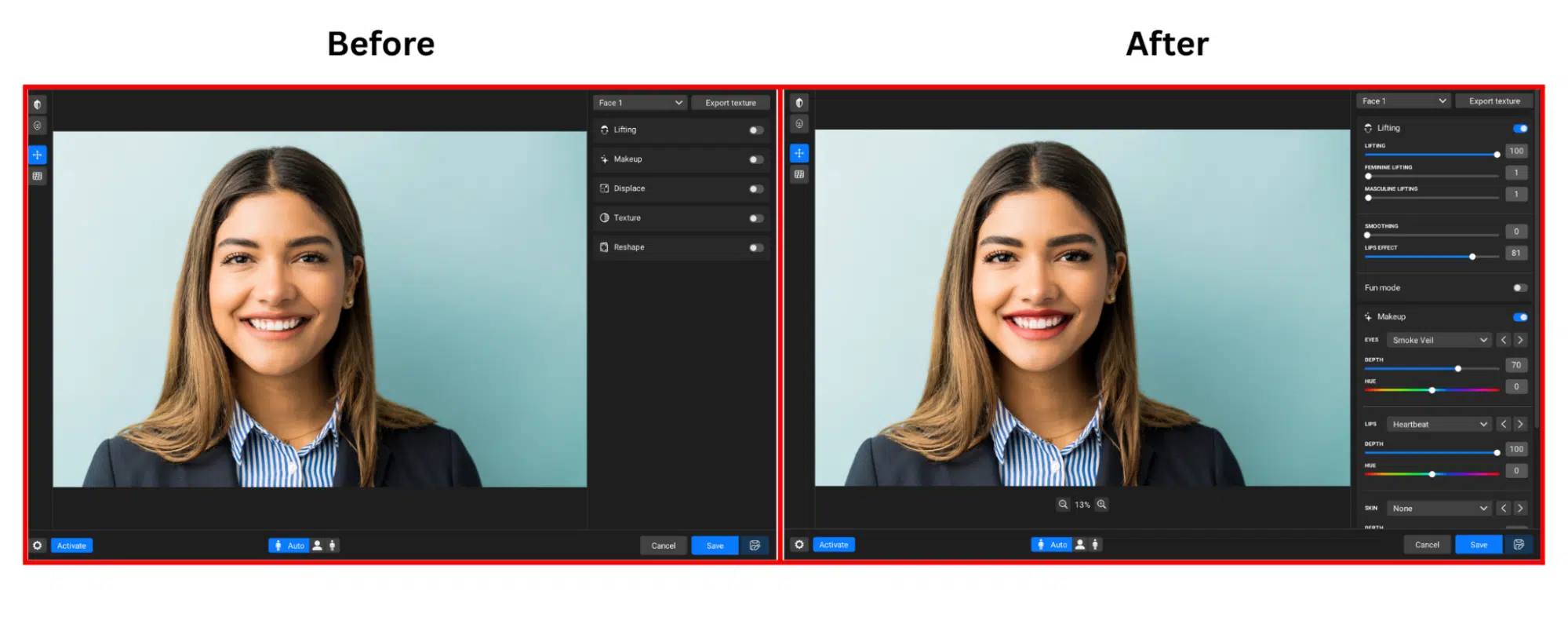The height and width of the screenshot is (628, 1568).
Task: Open Face 1 dropdown in Before panel
Action: click(640, 103)
